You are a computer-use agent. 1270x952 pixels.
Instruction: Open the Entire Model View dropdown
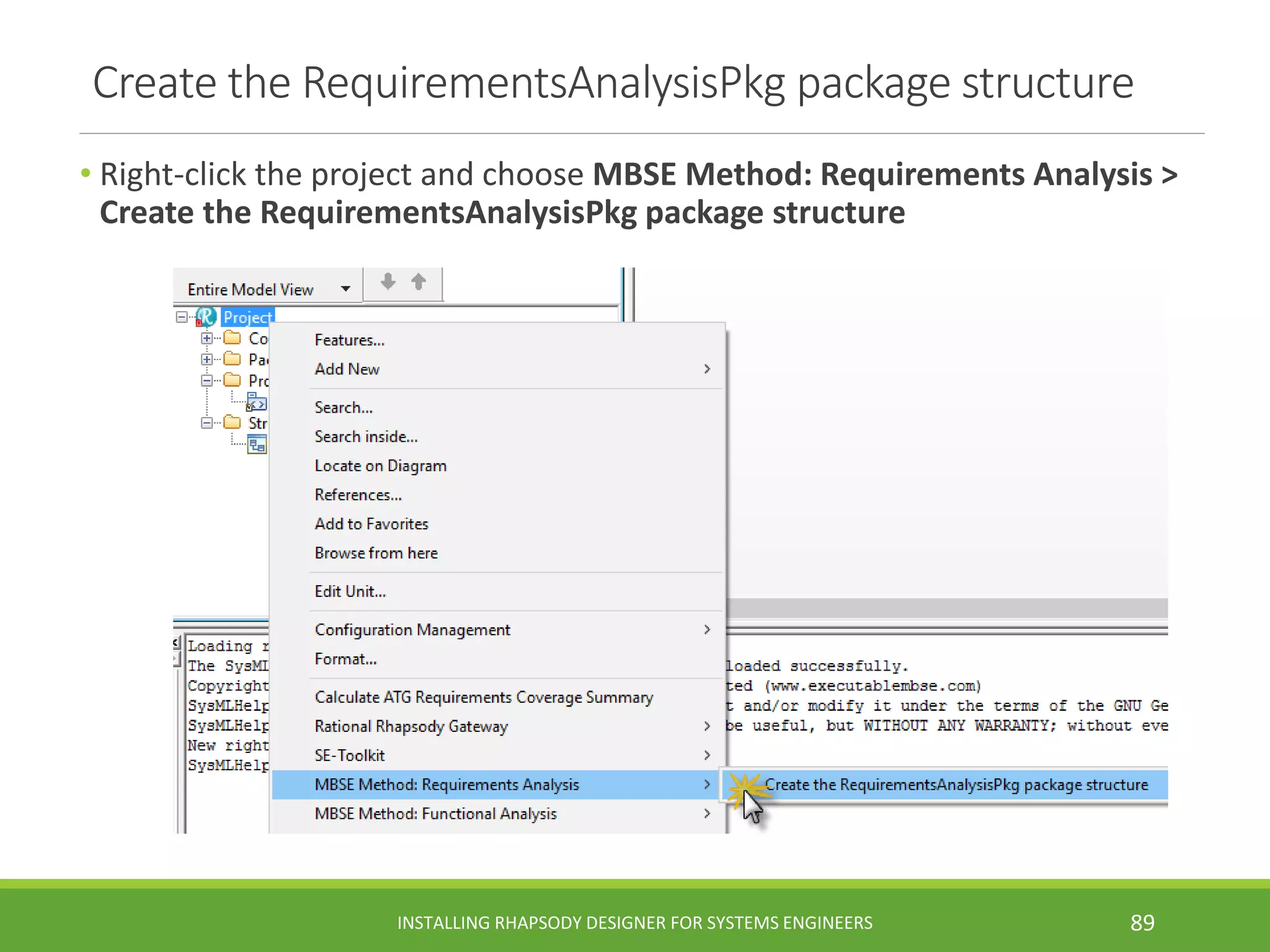click(345, 289)
